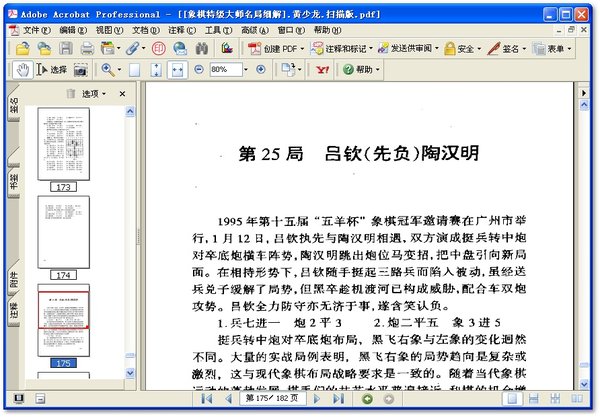600x417 pixels.
Task: Select the magnifier Zoom In tool
Action: (108, 70)
